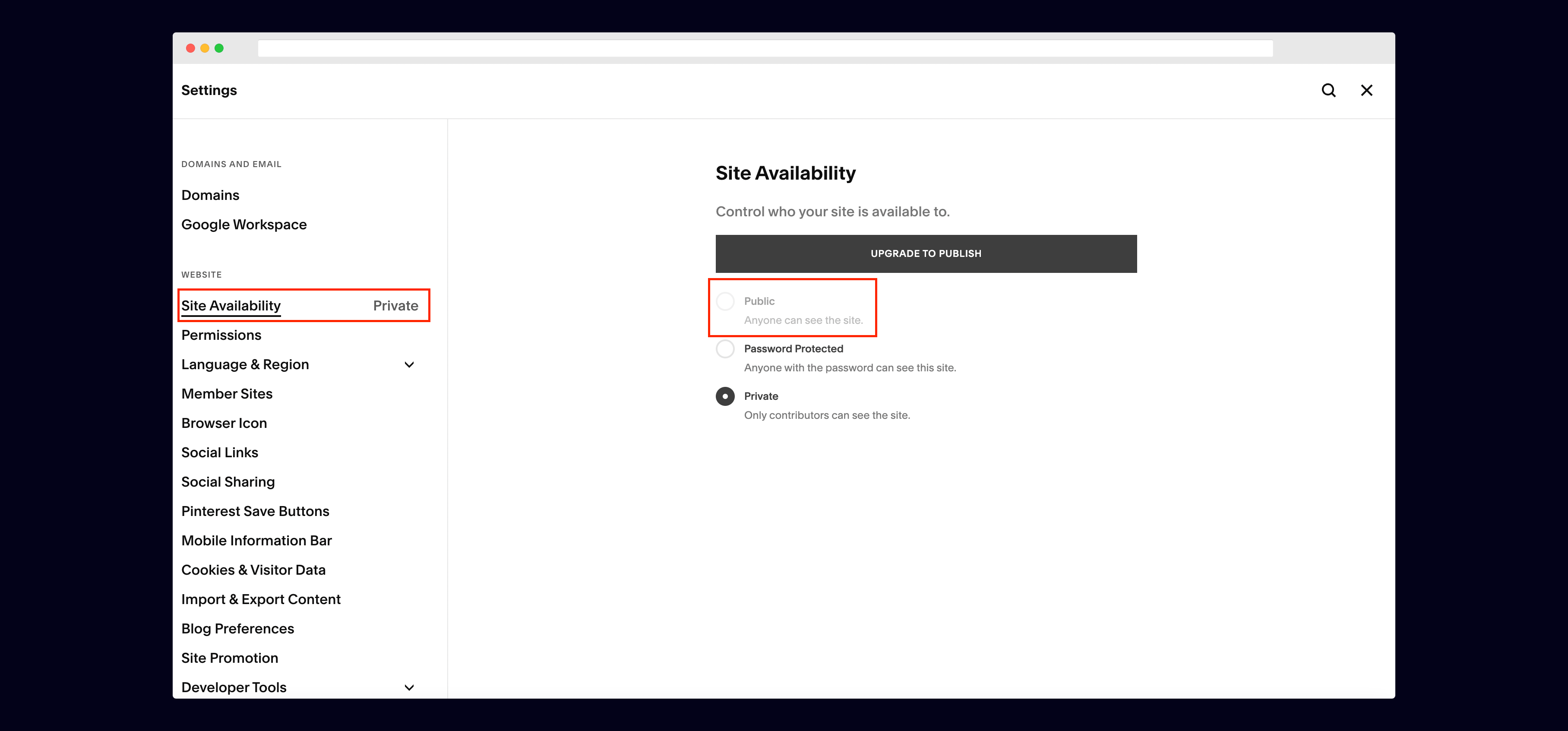Viewport: 1568px width, 731px height.
Task: Click the yellow minimize window dot
Action: coord(205,48)
